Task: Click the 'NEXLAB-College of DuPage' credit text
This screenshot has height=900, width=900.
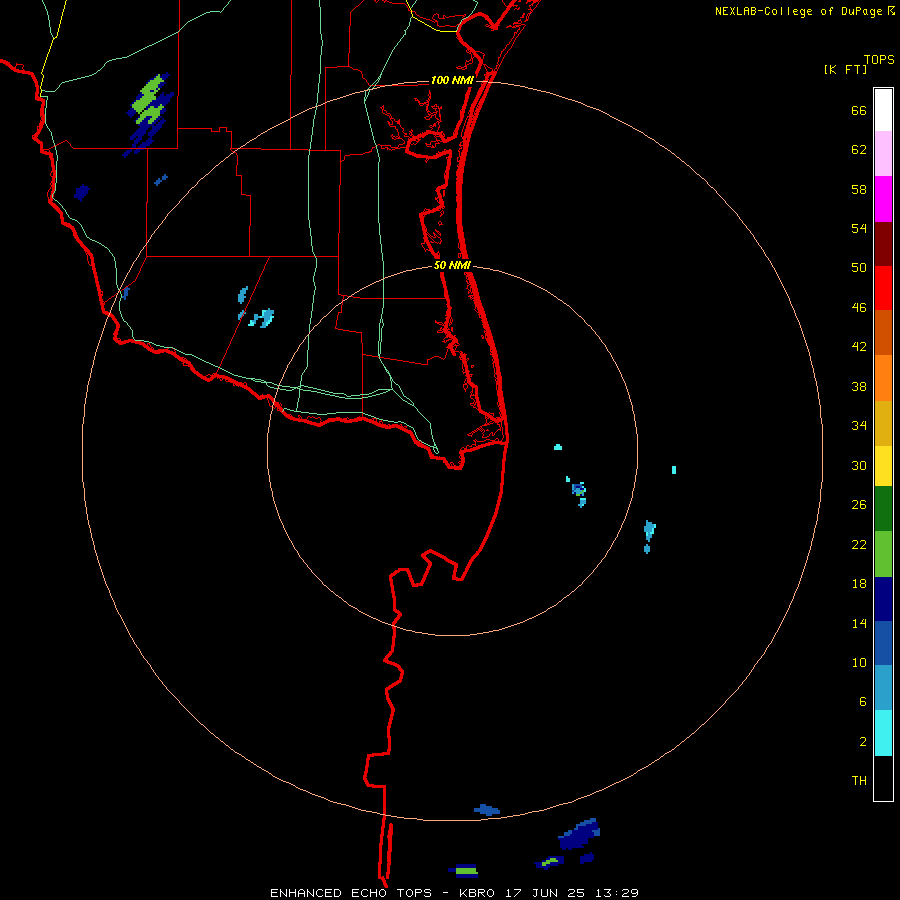Action: 798,11
